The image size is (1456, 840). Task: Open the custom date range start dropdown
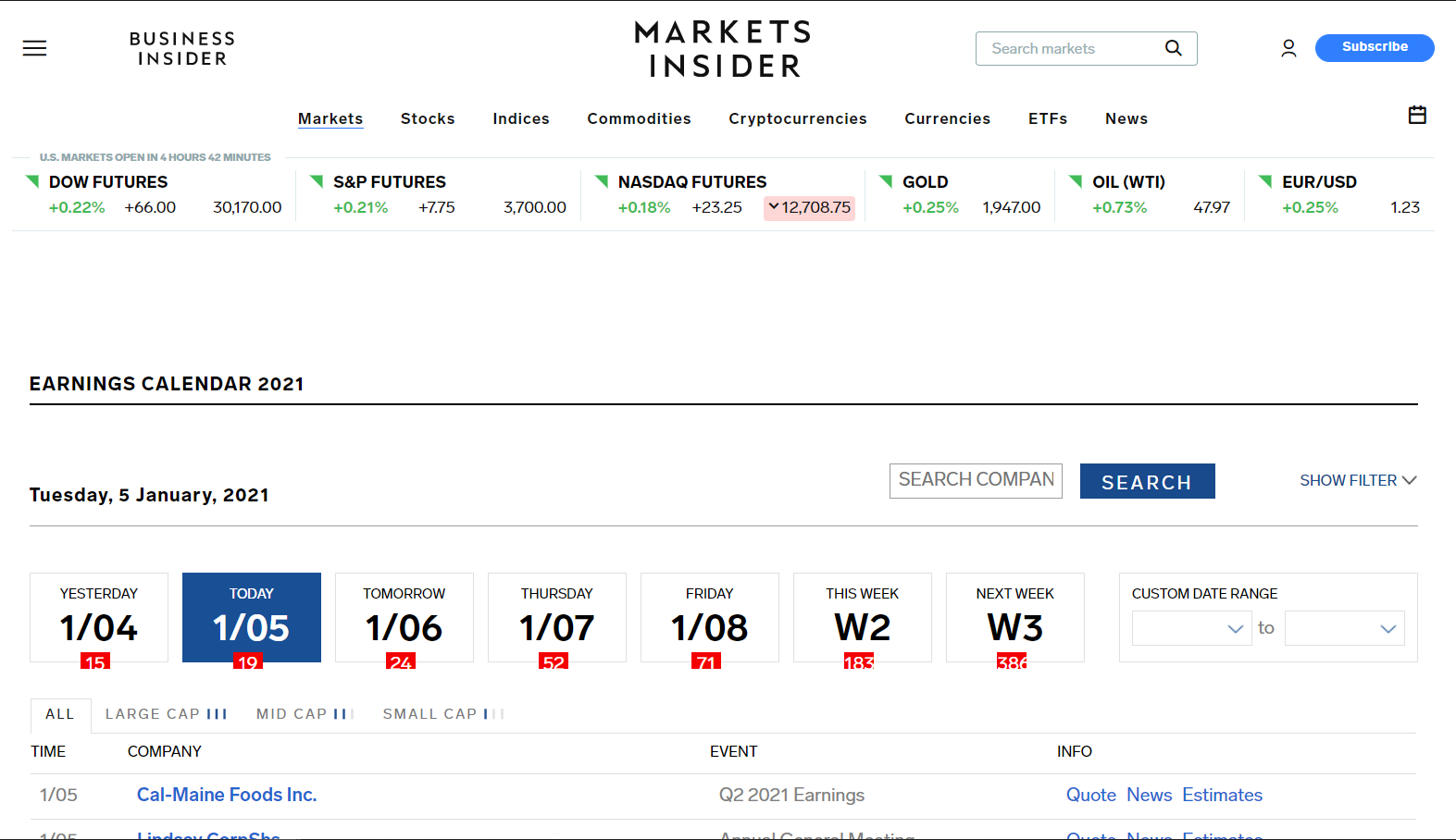[1192, 628]
